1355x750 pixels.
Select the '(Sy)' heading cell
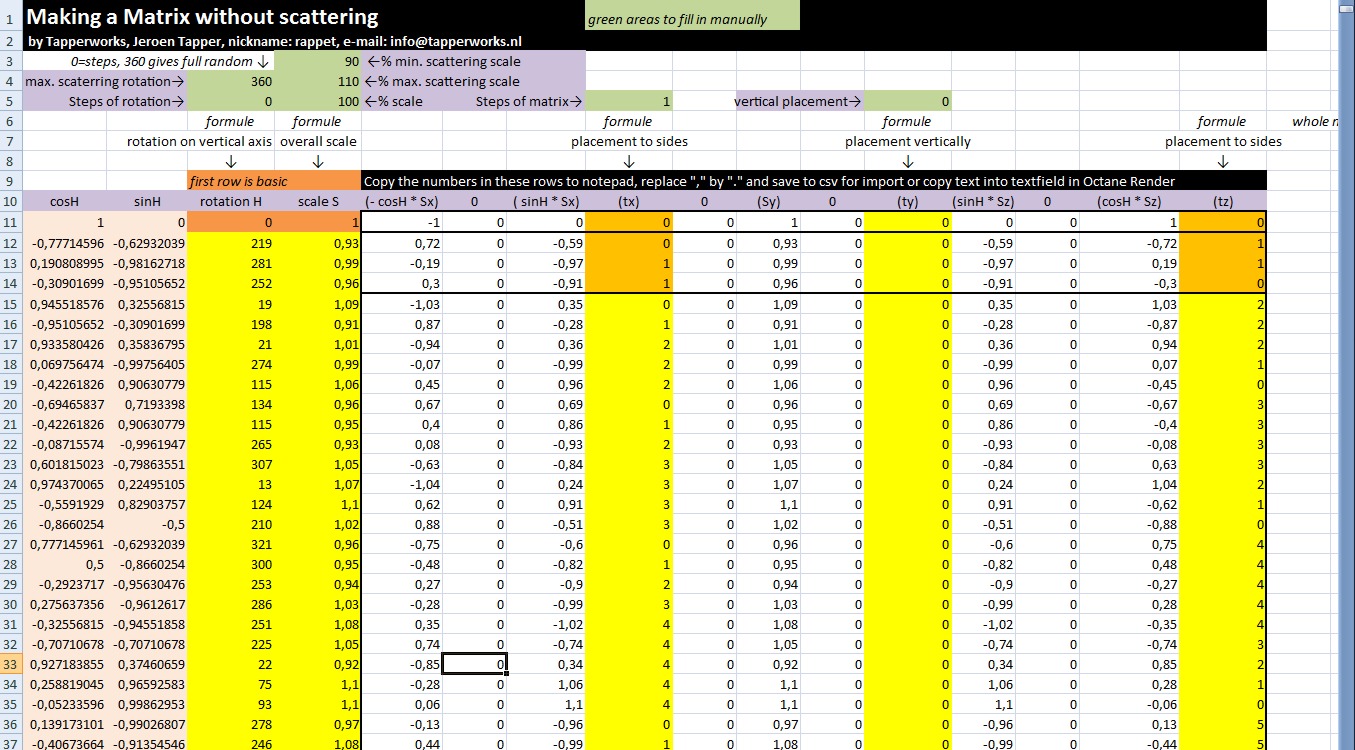[x=767, y=201]
